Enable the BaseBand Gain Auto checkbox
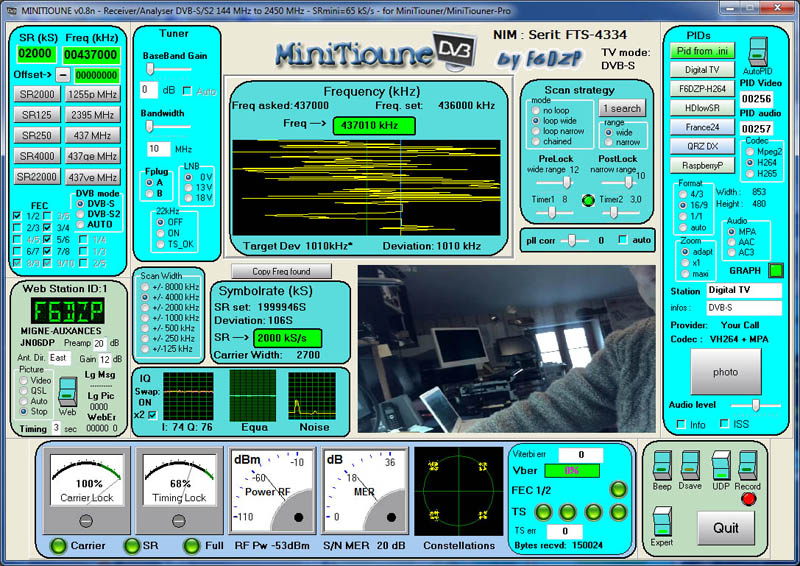 pyautogui.click(x=187, y=91)
